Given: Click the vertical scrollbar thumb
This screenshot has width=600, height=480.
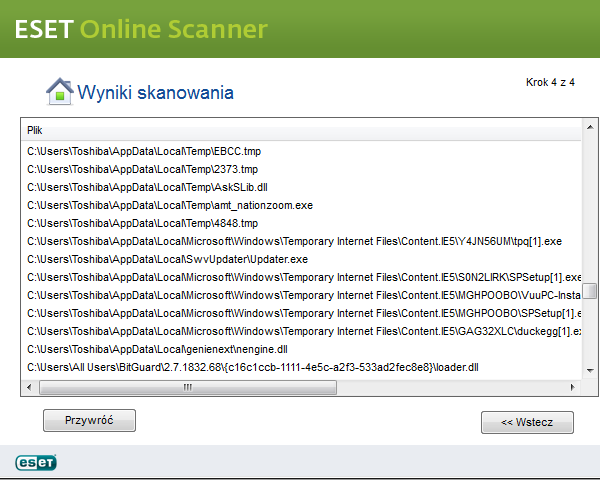Looking at the screenshot, I should tap(590, 291).
